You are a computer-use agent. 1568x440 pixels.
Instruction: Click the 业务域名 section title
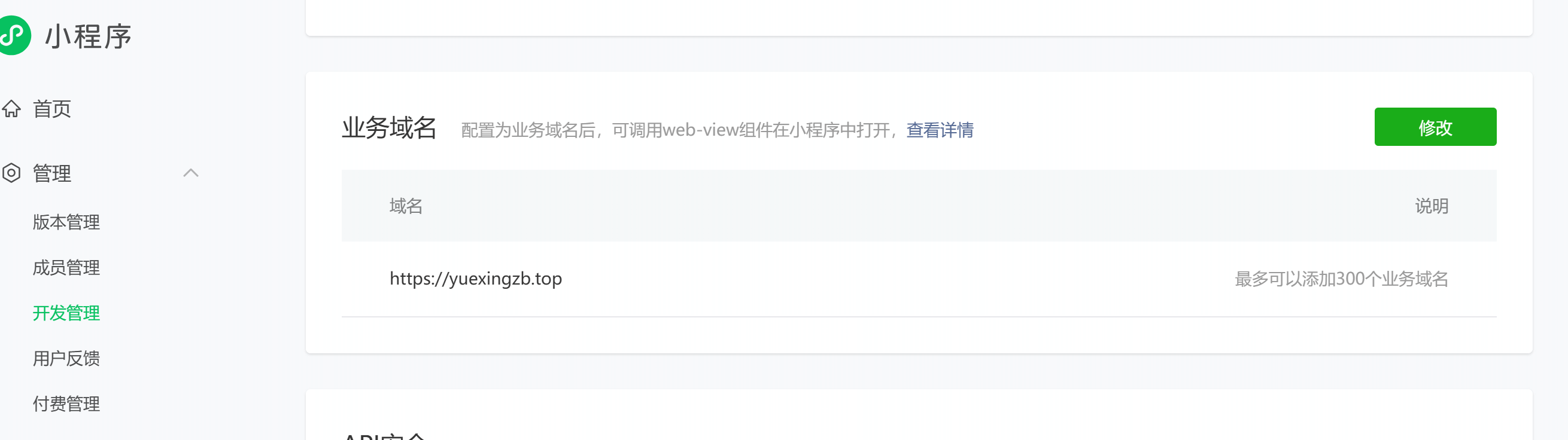point(389,127)
